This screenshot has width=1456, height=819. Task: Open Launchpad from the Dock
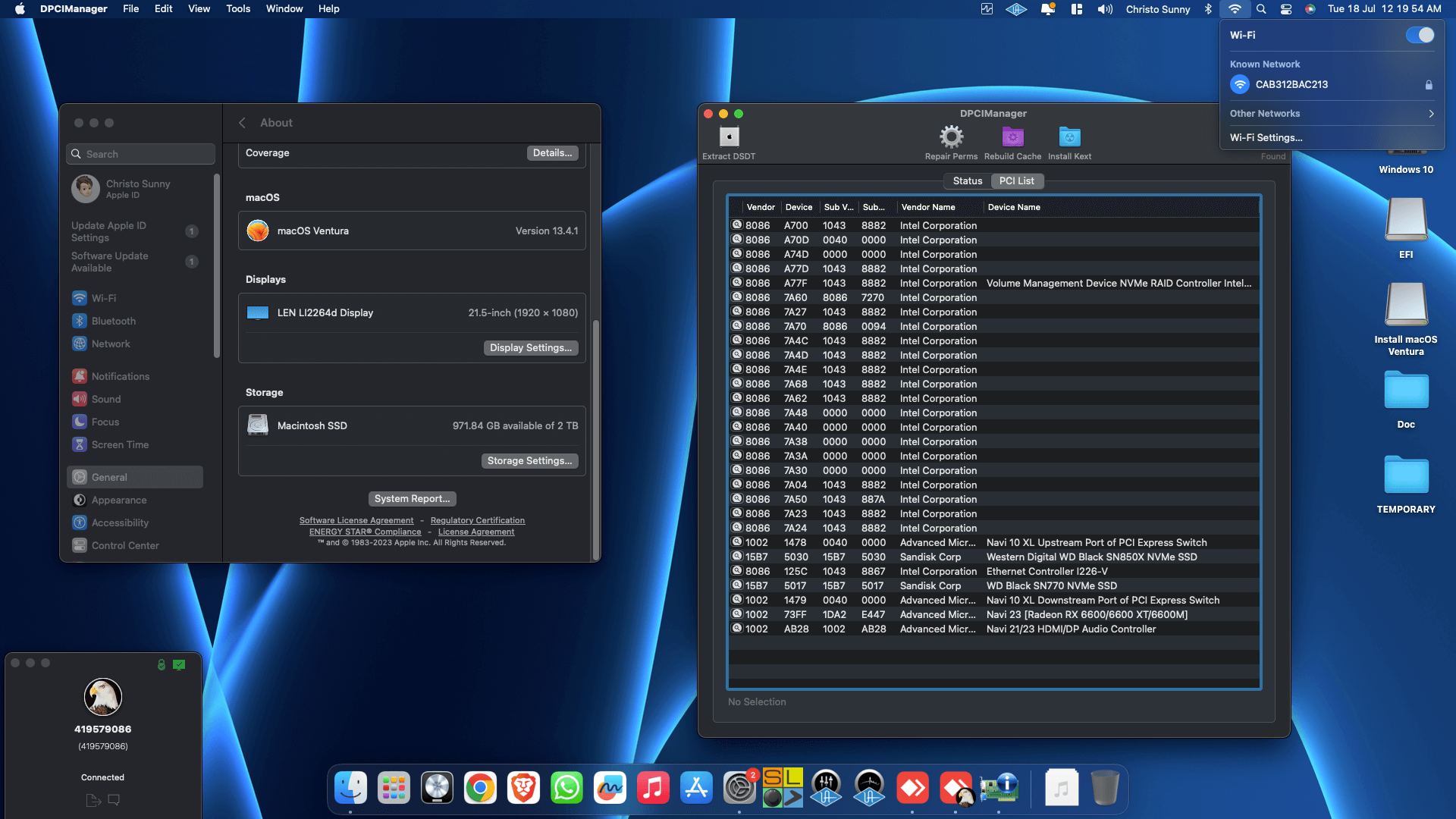point(394,788)
